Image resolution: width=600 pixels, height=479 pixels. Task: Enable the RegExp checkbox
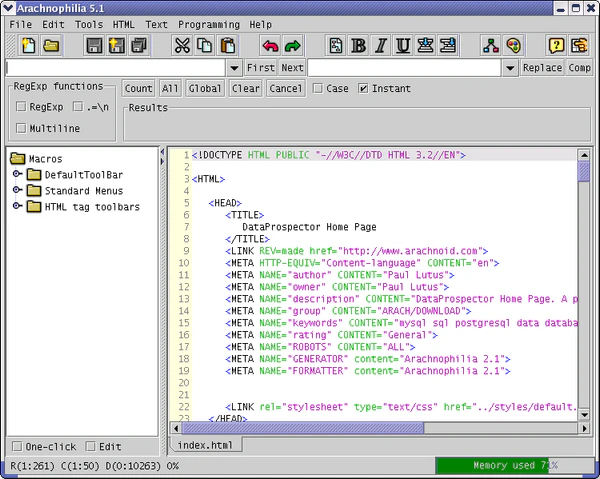pos(21,106)
